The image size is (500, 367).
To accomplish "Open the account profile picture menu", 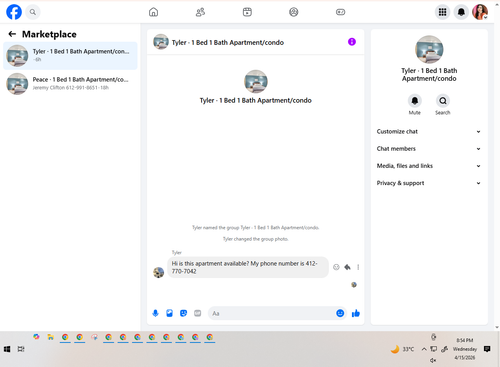I will (x=480, y=12).
